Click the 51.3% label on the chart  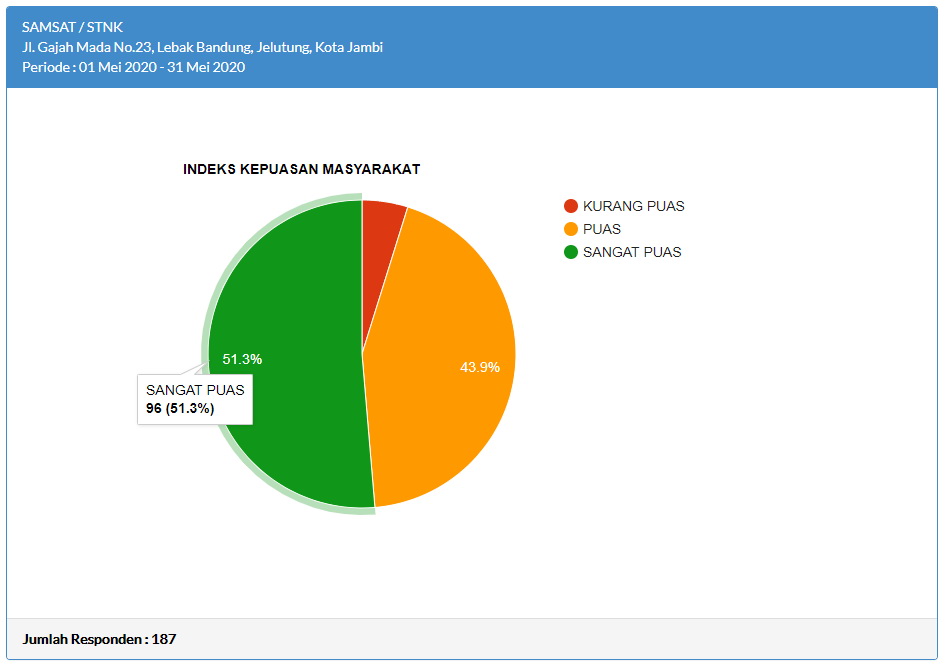pyautogui.click(x=242, y=359)
